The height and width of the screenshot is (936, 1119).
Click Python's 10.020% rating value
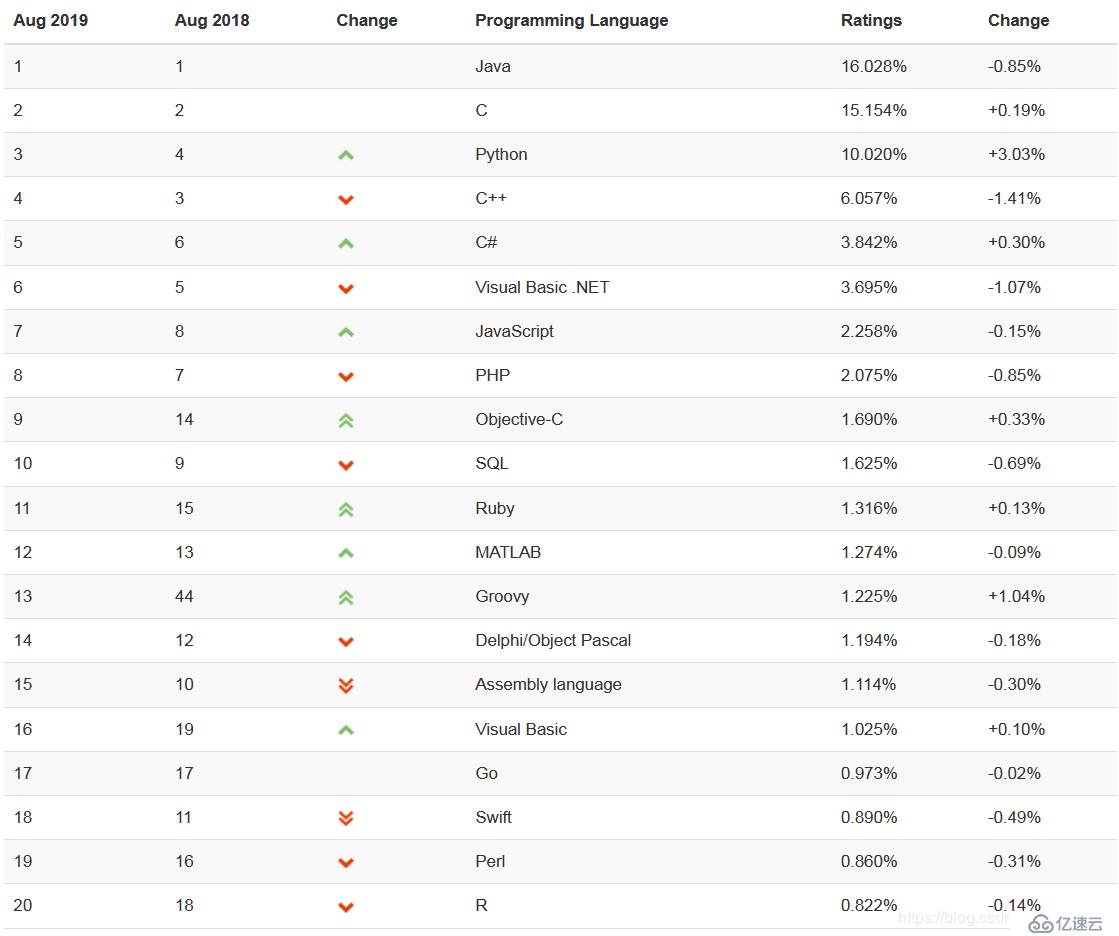(874, 155)
